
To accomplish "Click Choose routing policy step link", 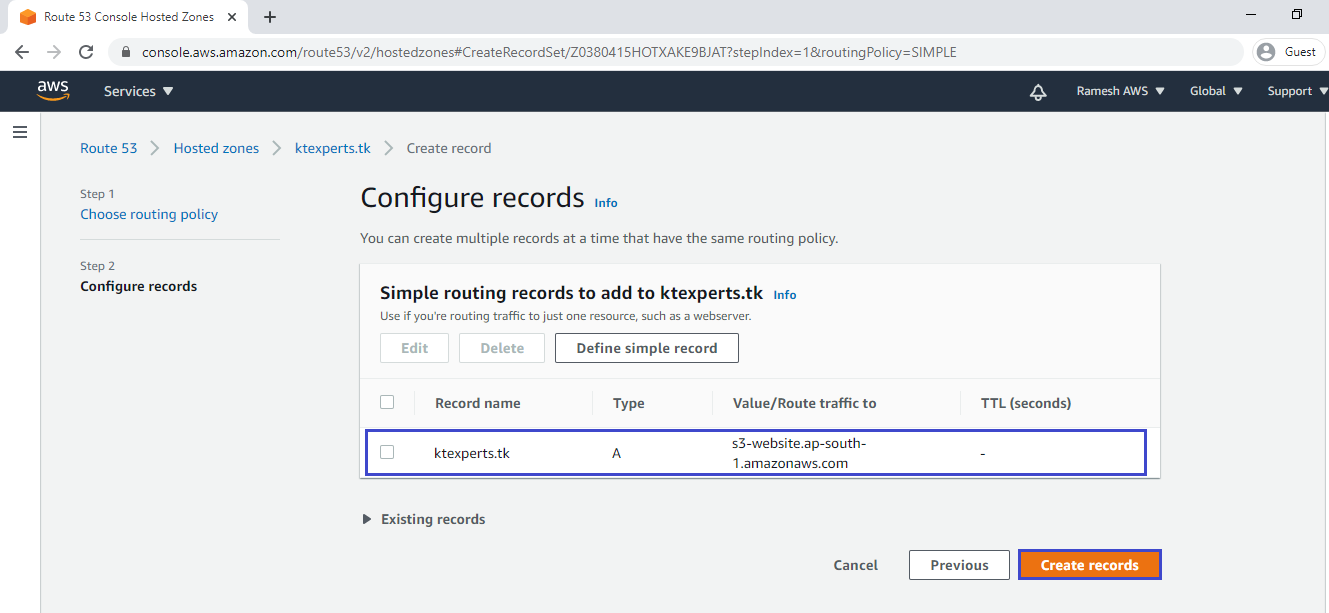I will click(149, 214).
